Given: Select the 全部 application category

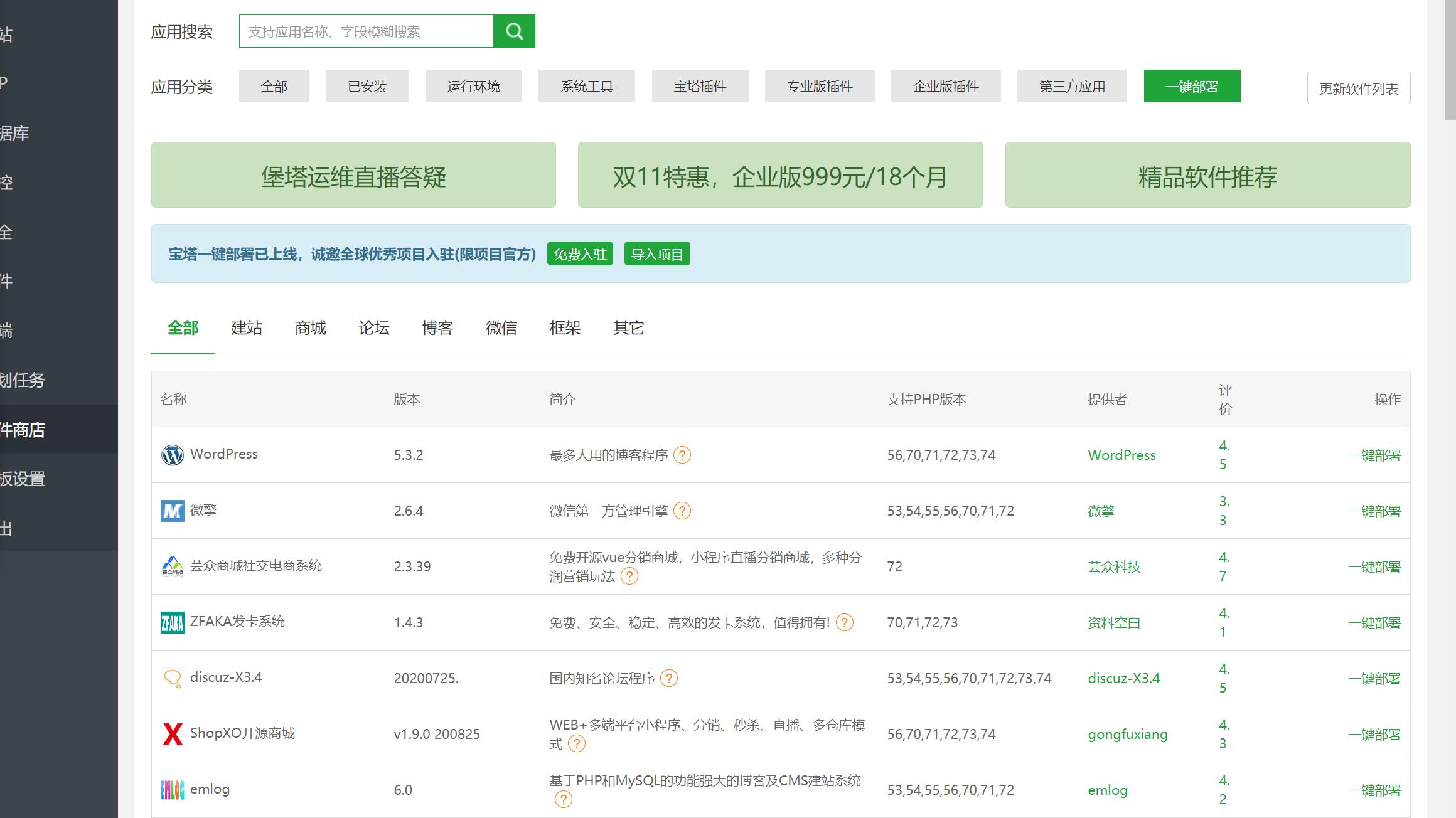Looking at the screenshot, I should 274,86.
